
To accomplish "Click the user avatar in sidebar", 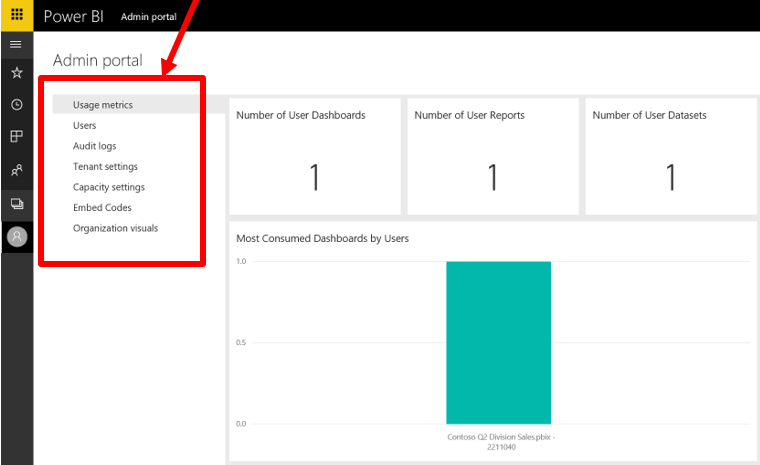I will tap(17, 237).
